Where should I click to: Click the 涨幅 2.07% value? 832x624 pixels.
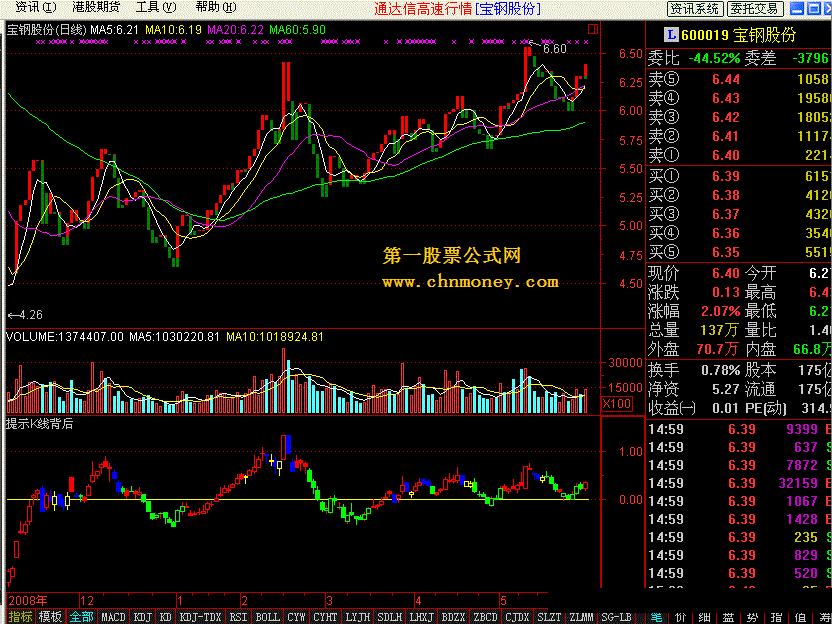(x=721, y=311)
